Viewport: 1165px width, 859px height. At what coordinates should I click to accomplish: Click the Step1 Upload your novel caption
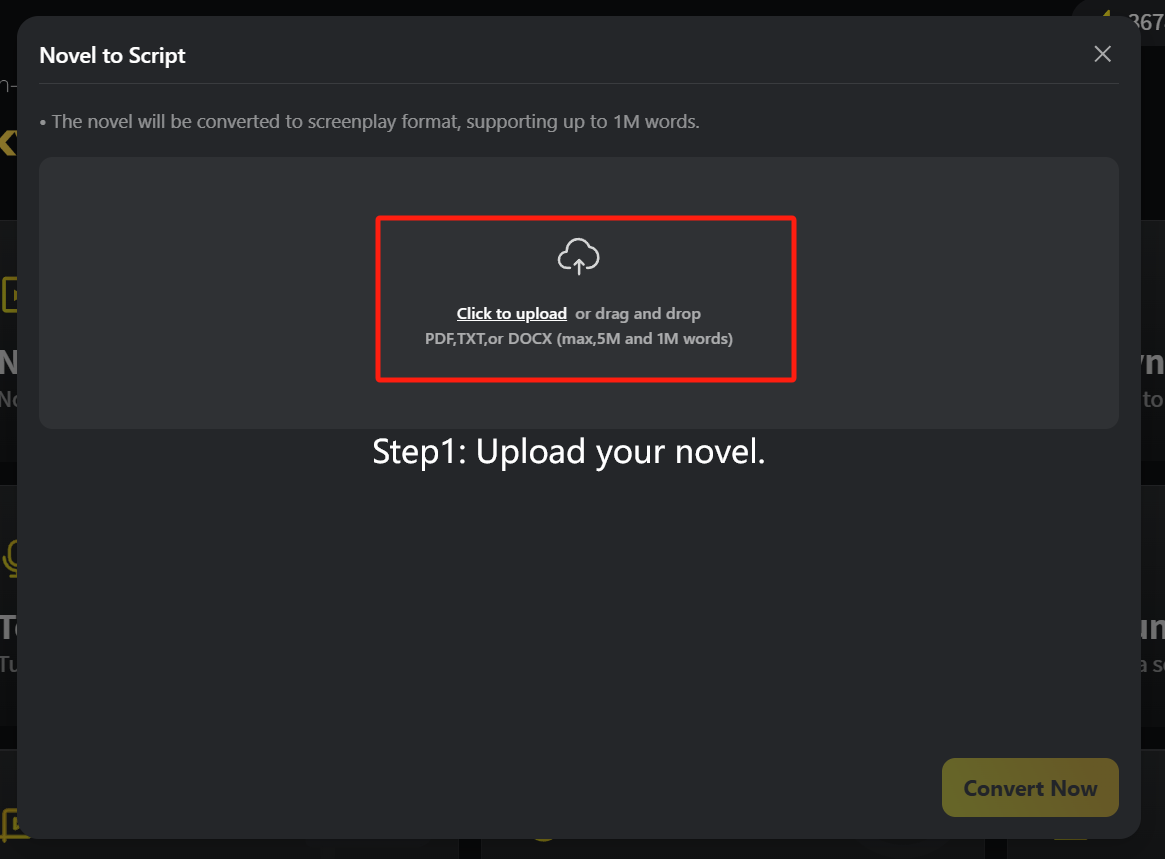coord(568,451)
